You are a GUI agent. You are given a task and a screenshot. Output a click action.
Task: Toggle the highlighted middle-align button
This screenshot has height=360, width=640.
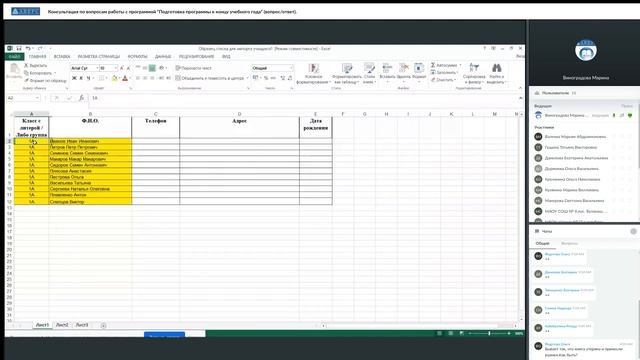(152, 68)
